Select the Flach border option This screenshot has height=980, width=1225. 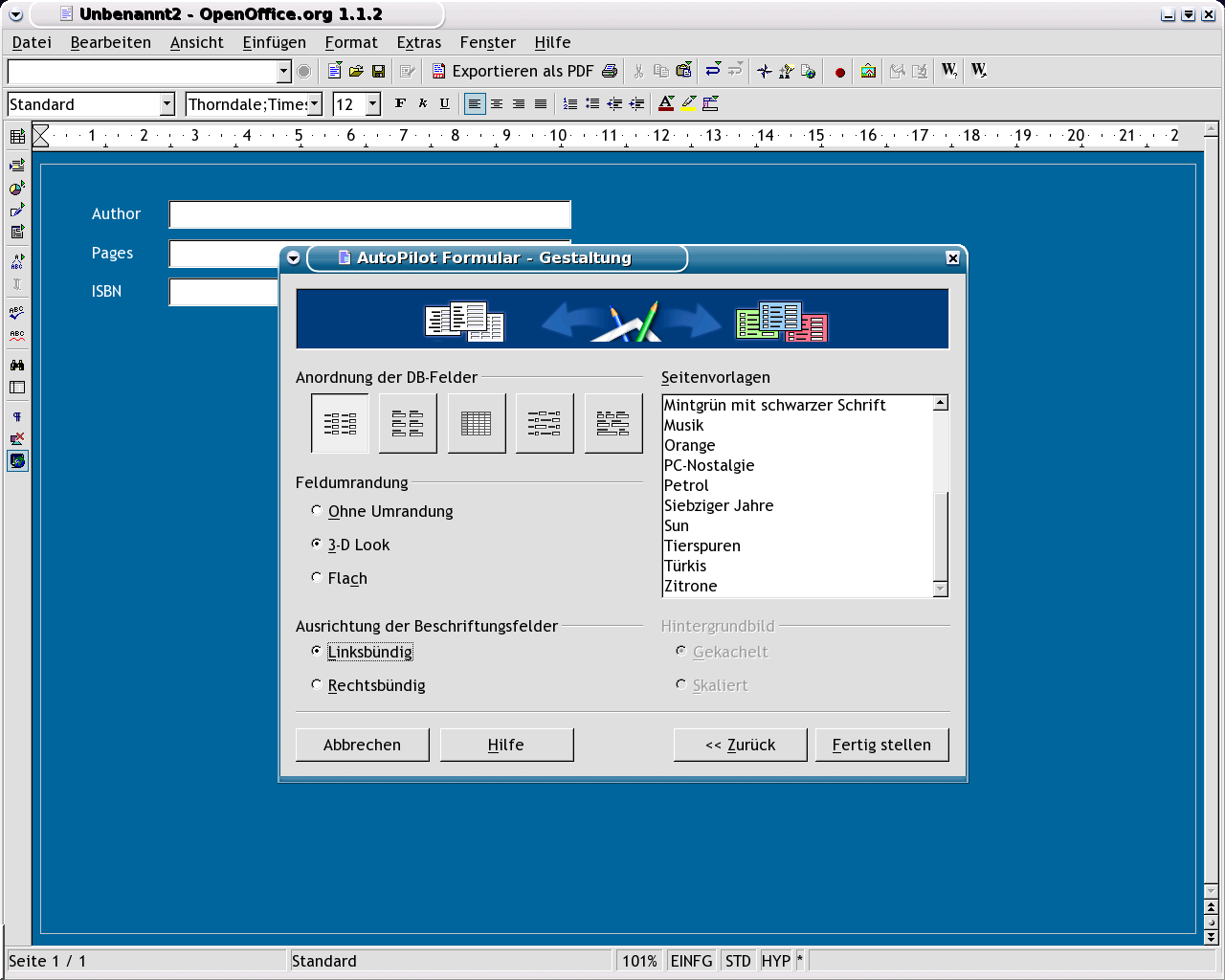pos(317,578)
